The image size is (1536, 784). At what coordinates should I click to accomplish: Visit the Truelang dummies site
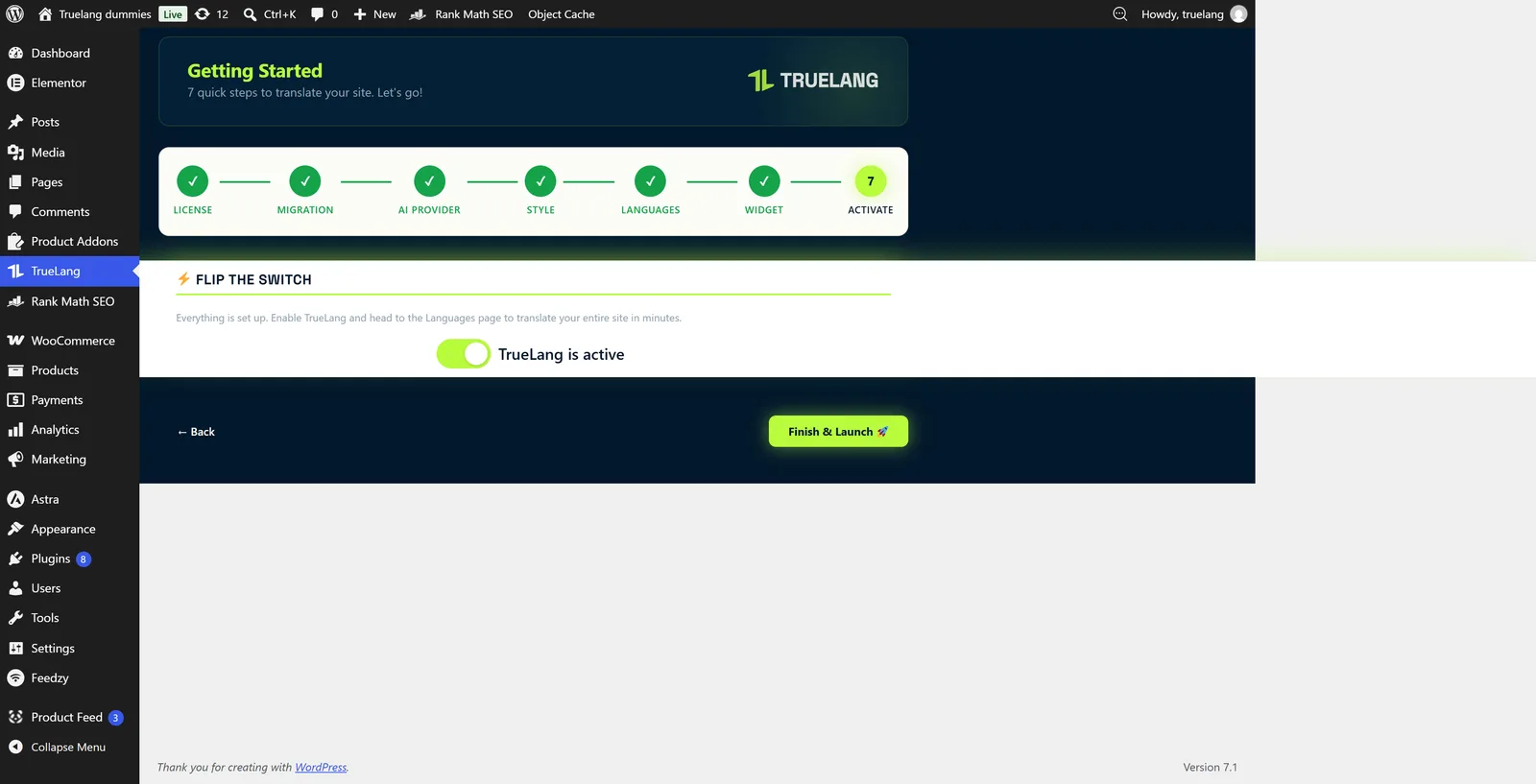94,14
